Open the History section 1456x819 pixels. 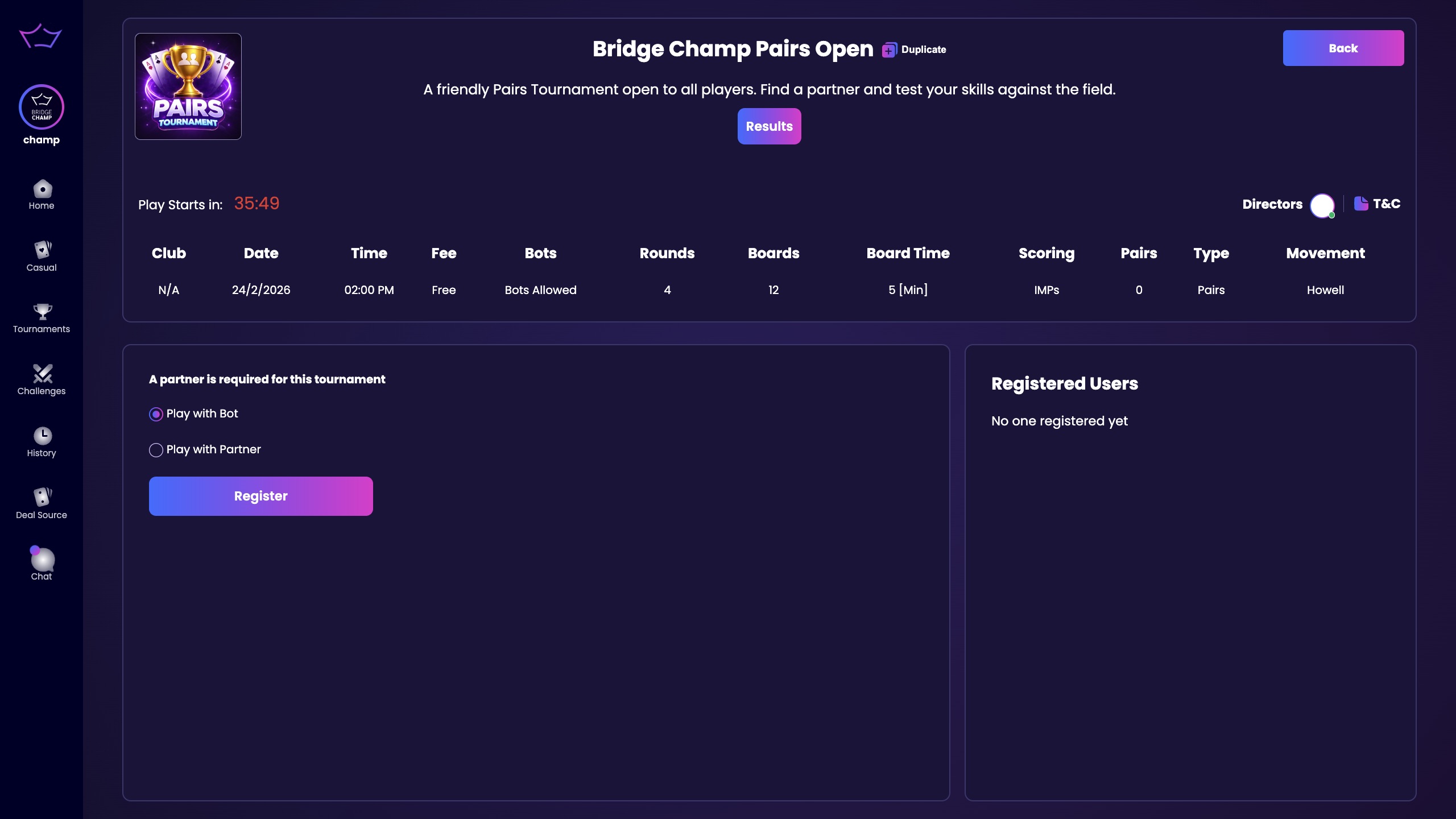tap(41, 441)
